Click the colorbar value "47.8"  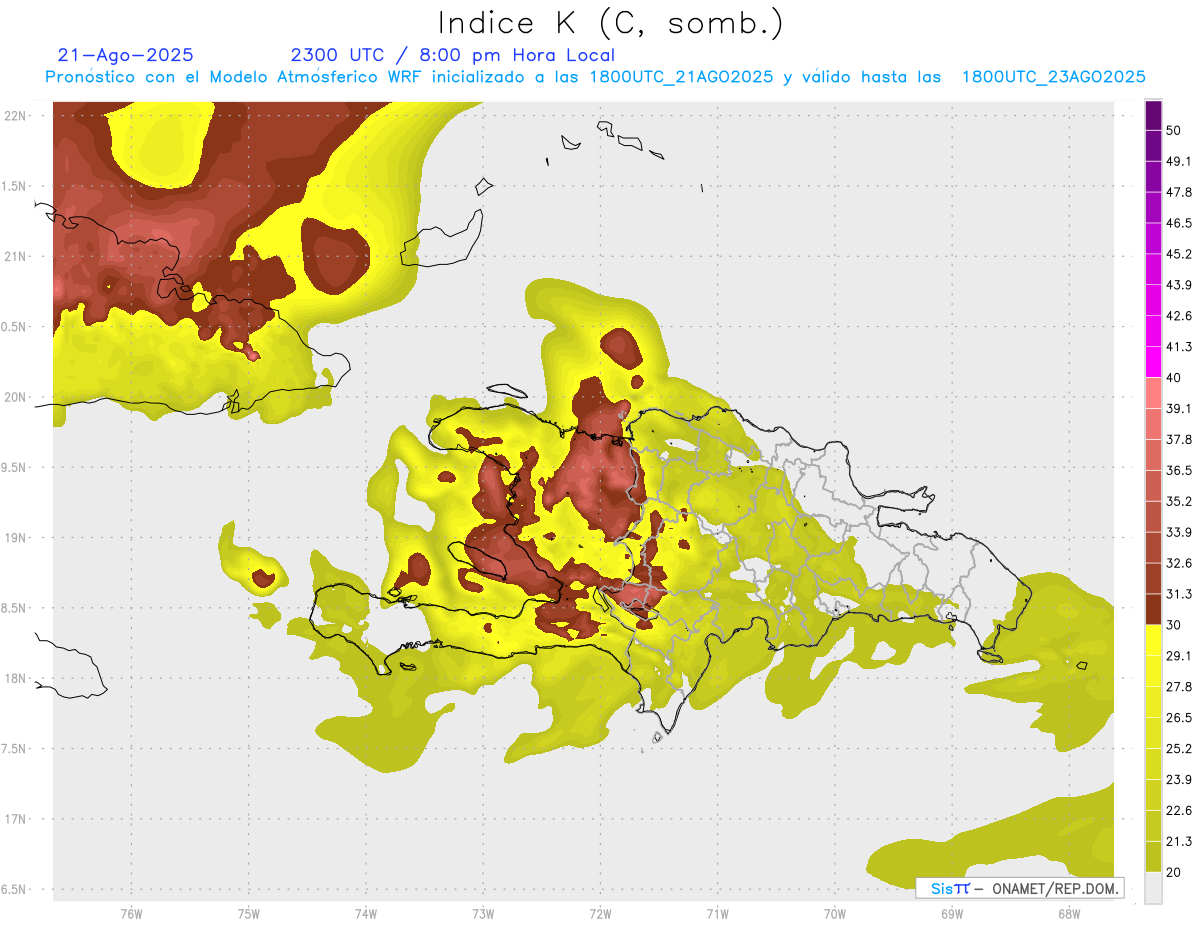pyautogui.click(x=1179, y=192)
